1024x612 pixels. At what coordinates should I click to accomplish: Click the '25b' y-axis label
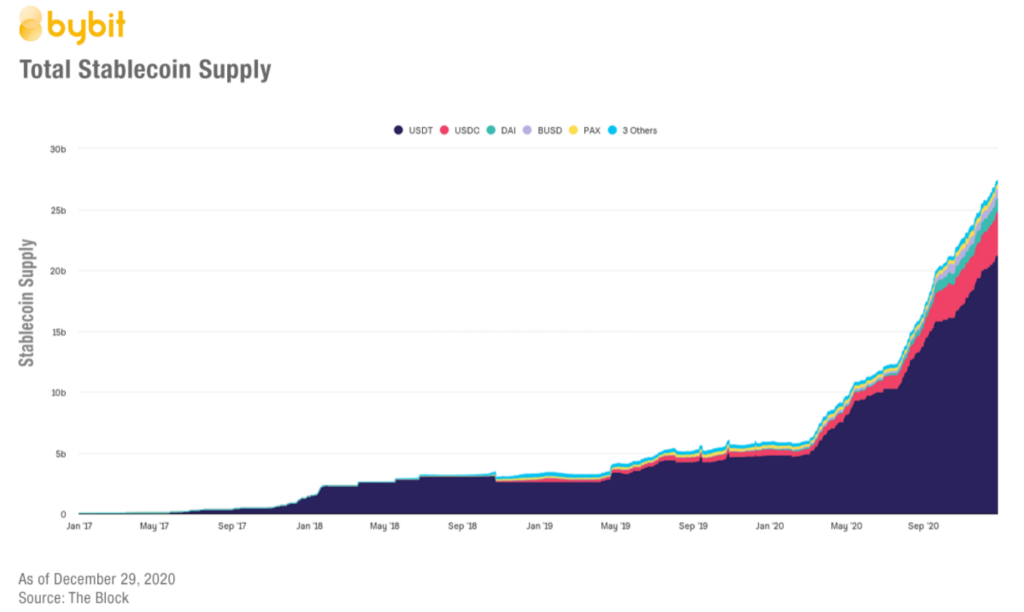click(58, 210)
